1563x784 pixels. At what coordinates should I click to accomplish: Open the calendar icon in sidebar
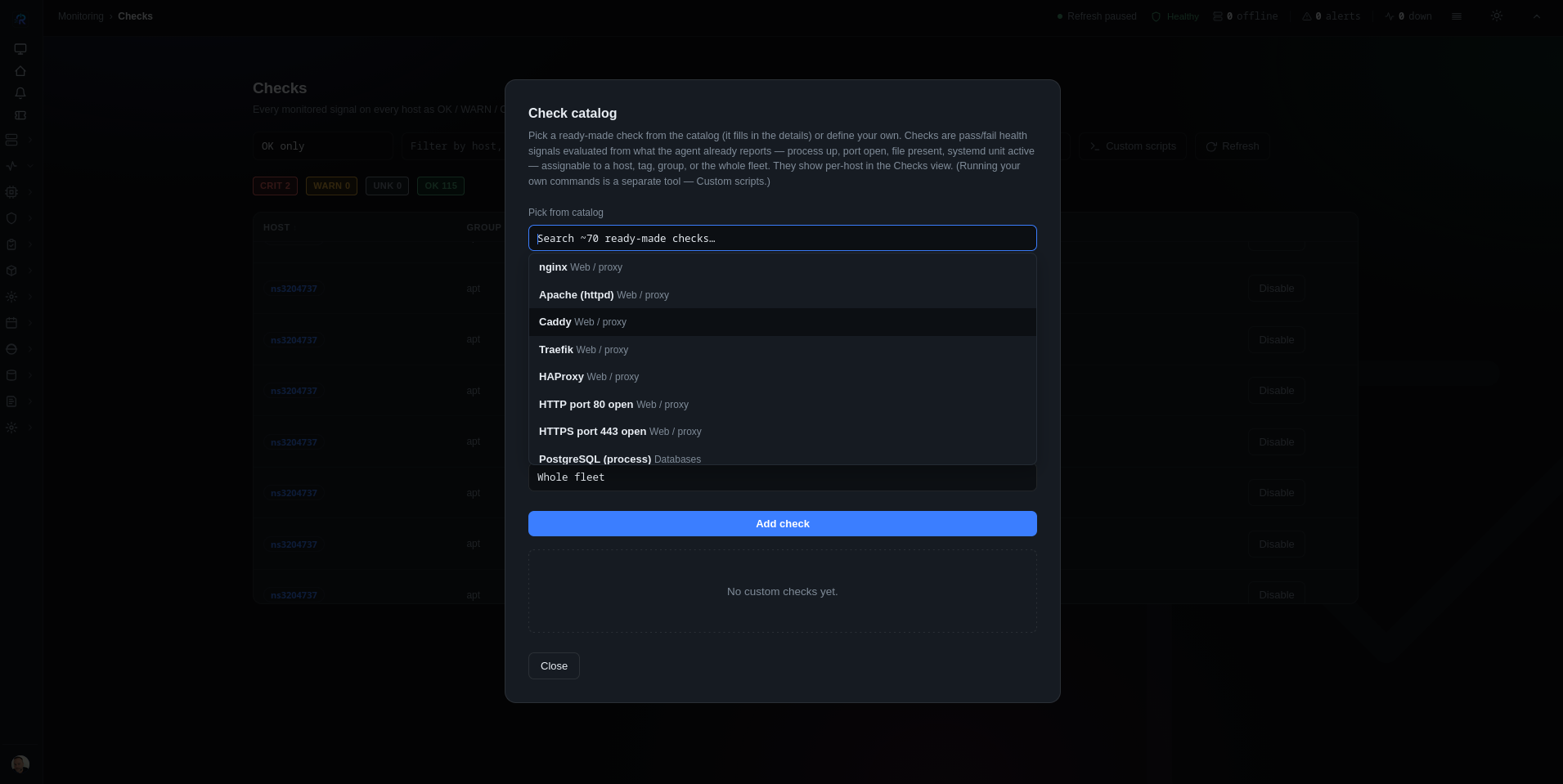tap(11, 323)
